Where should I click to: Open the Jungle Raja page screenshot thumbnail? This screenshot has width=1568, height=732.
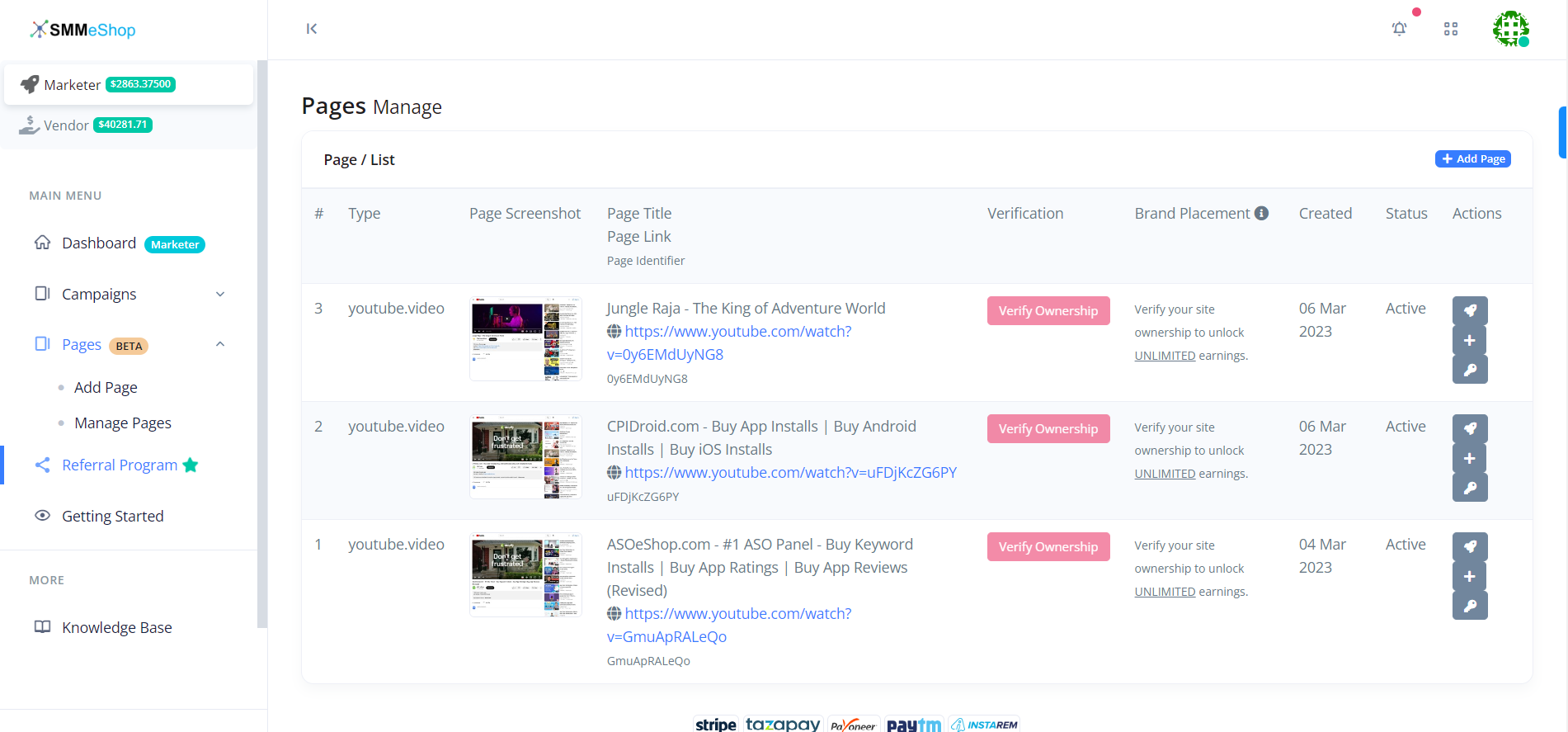(525, 338)
